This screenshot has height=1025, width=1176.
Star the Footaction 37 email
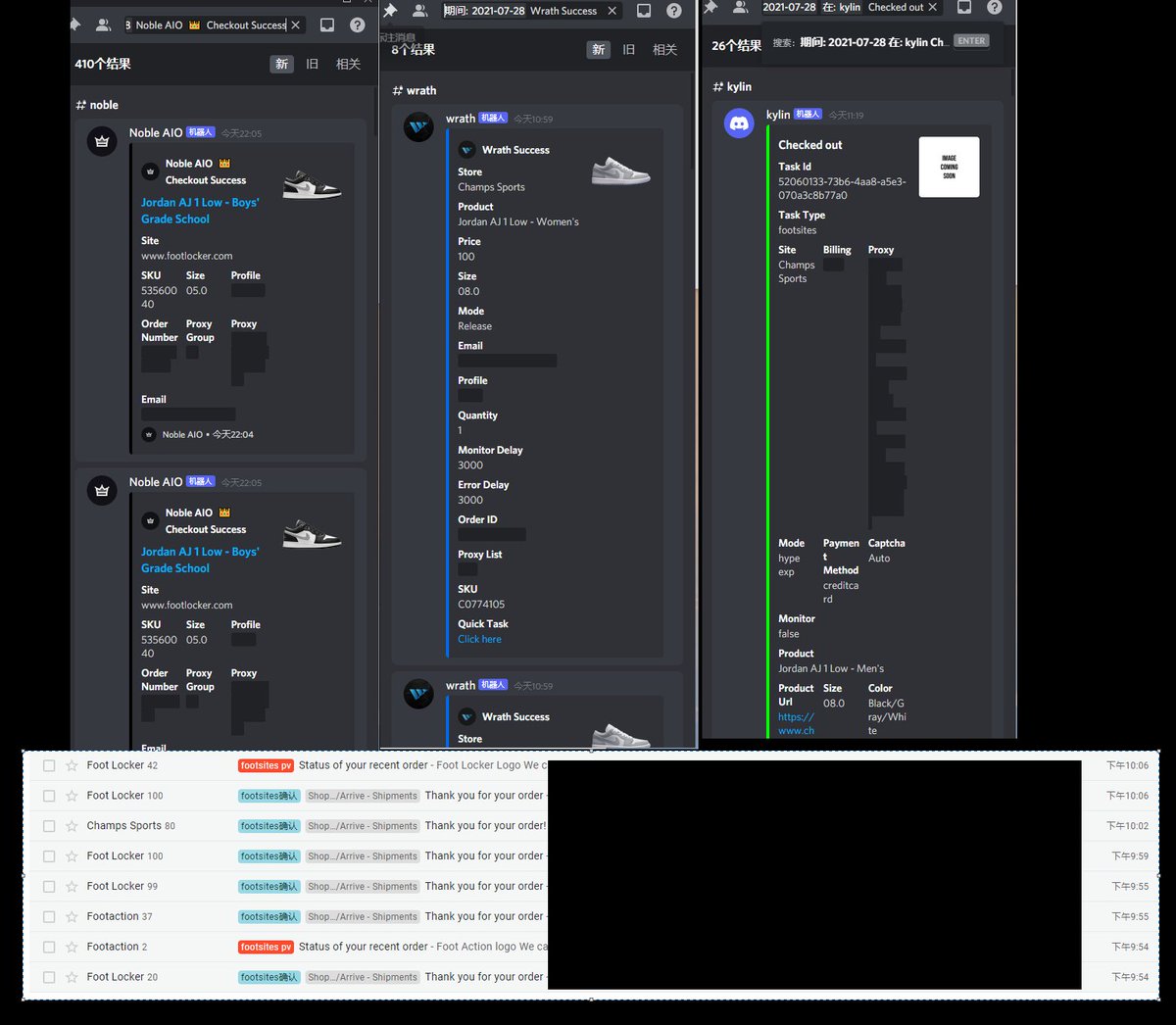click(x=72, y=917)
